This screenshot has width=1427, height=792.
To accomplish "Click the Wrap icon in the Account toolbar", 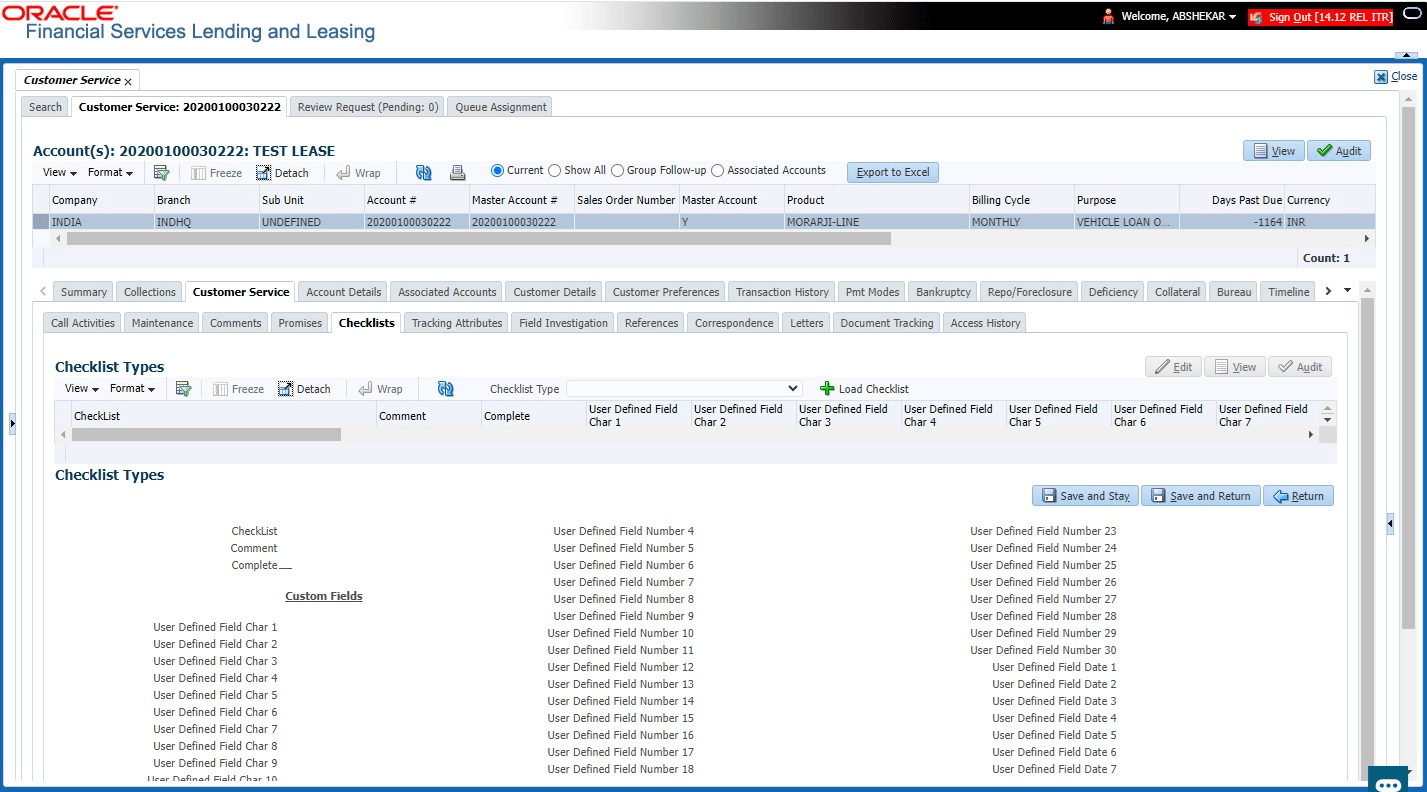I will click(x=343, y=173).
